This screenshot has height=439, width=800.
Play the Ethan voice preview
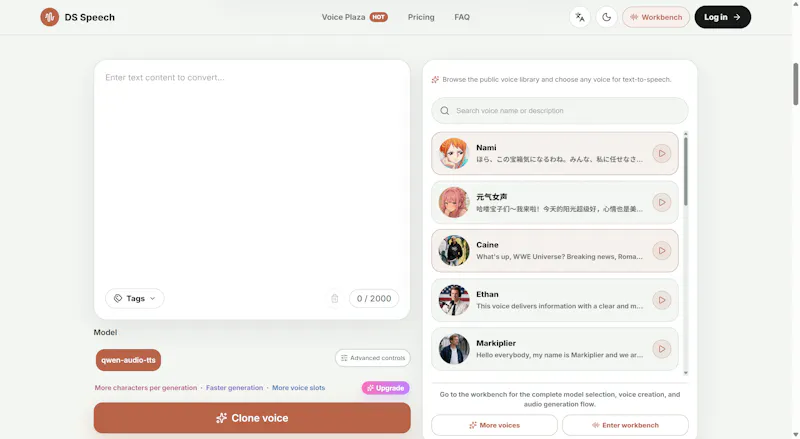pyautogui.click(x=662, y=300)
